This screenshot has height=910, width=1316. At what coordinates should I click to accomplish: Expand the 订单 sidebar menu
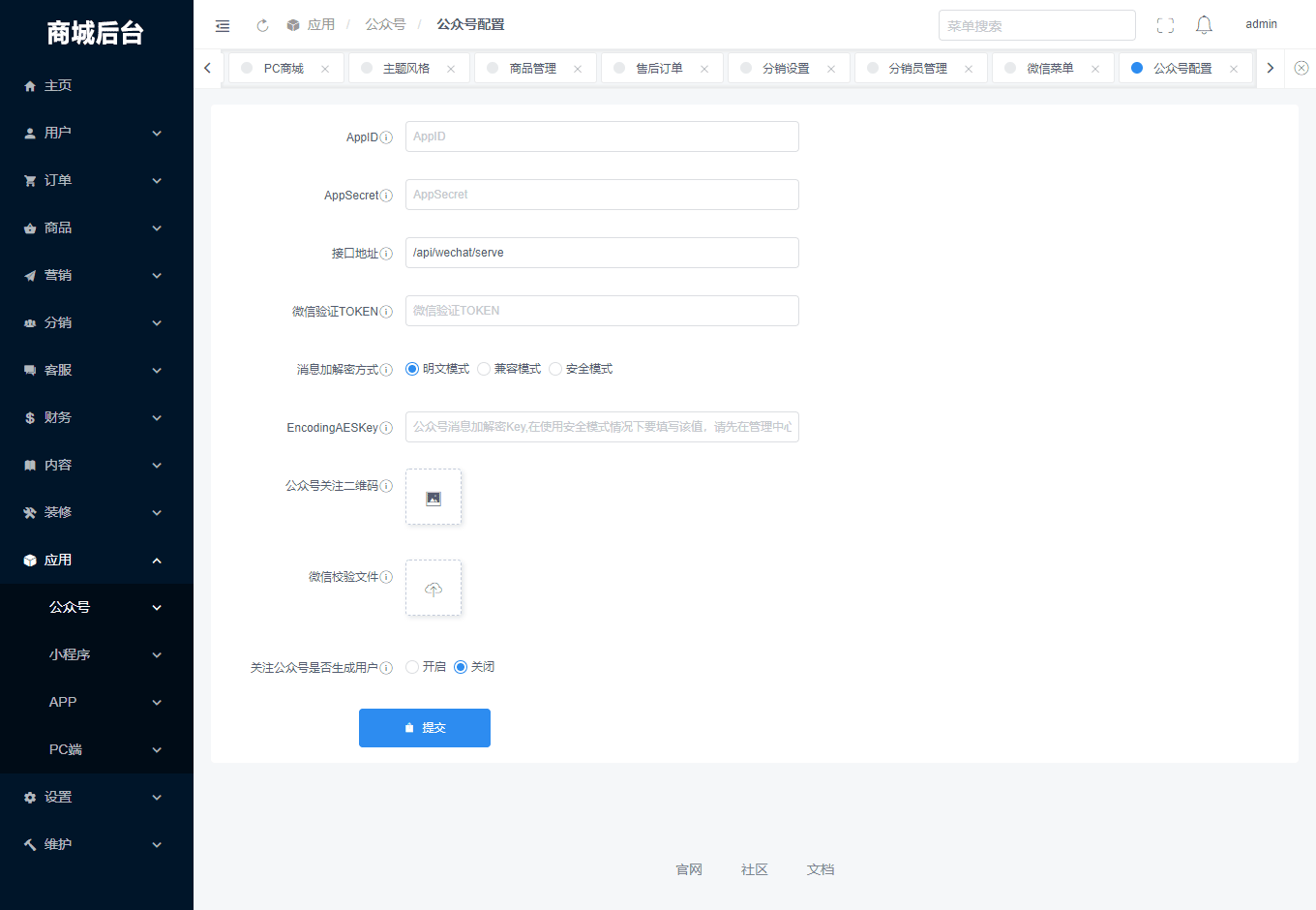[x=97, y=180]
